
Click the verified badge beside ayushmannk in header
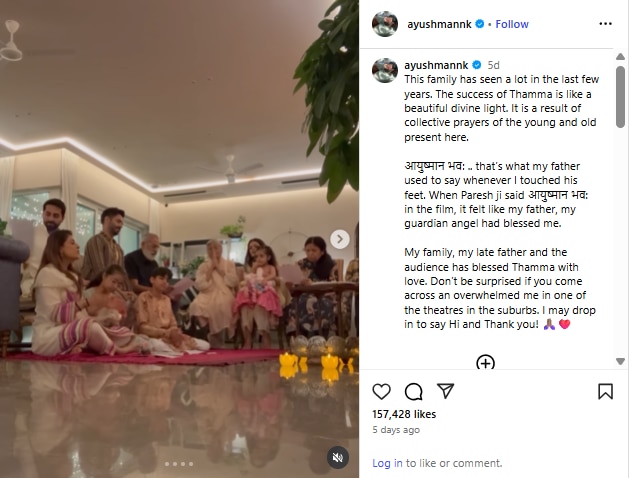click(480, 24)
